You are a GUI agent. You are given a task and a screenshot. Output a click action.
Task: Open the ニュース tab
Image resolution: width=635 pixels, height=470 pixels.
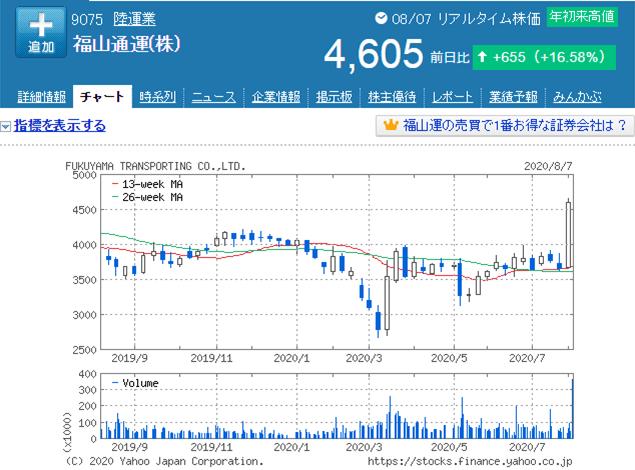click(213, 97)
